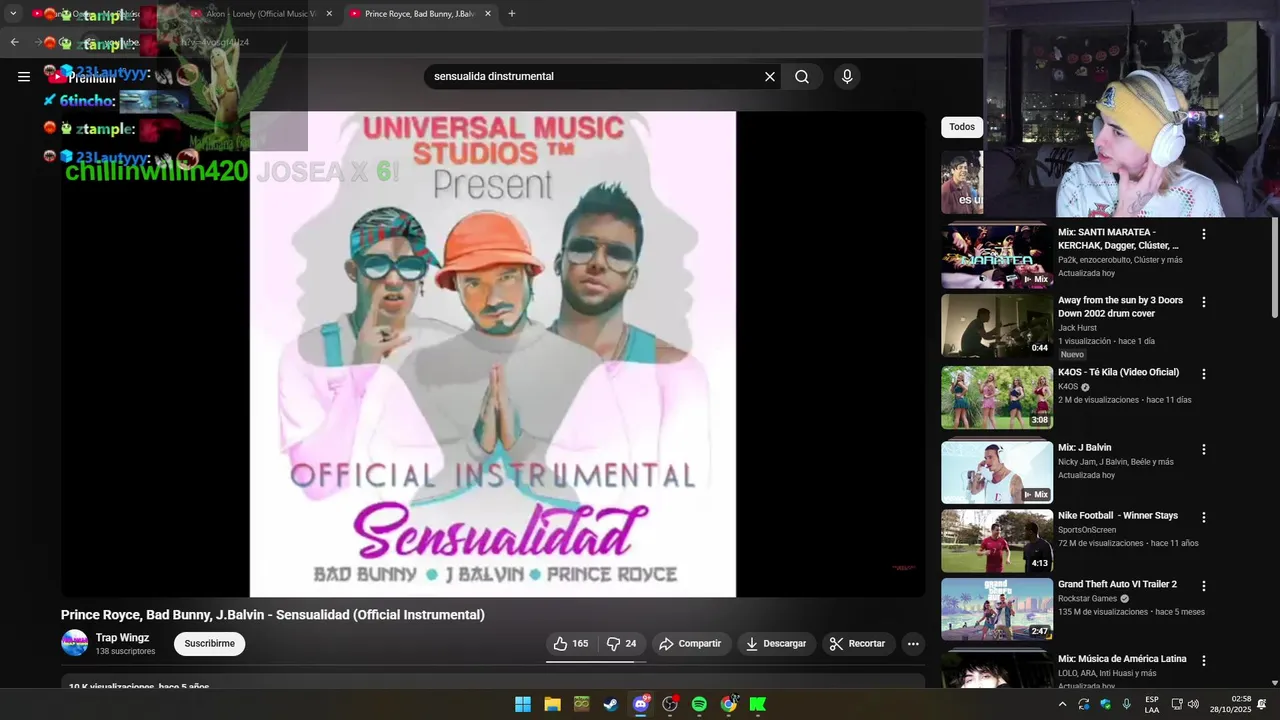
Task: Play Mix: J Balvin title link
Action: click(1084, 448)
